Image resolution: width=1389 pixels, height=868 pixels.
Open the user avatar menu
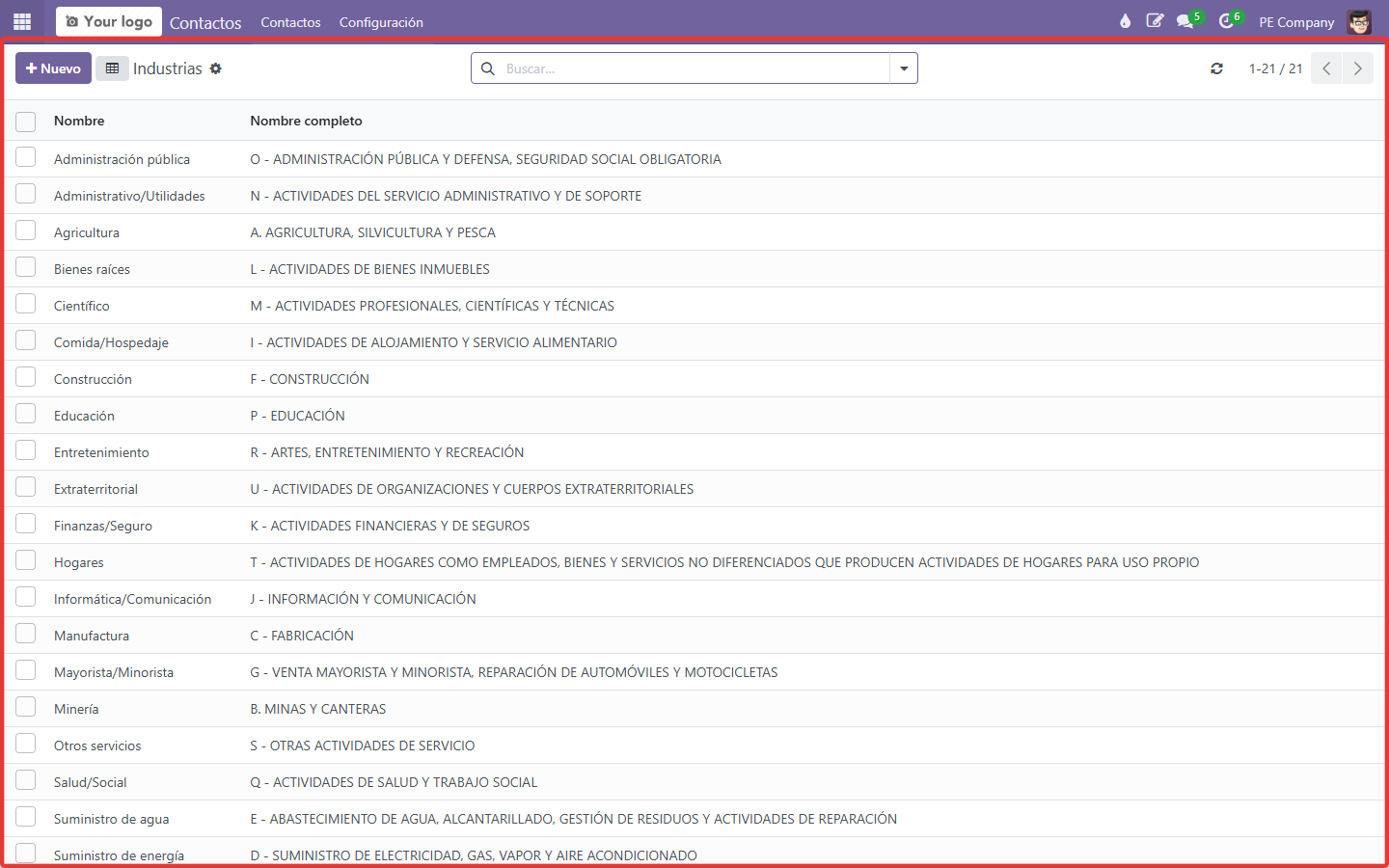pos(1359,21)
